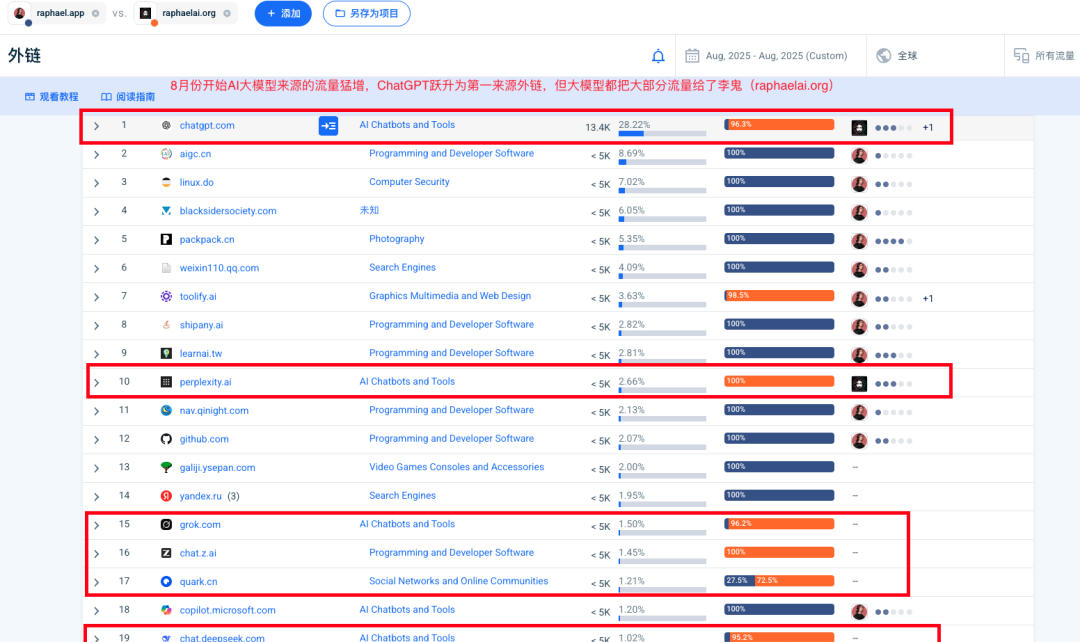The image size is (1080, 642).
Task: Click the 96.3% orange distribution bar
Action: [779, 125]
